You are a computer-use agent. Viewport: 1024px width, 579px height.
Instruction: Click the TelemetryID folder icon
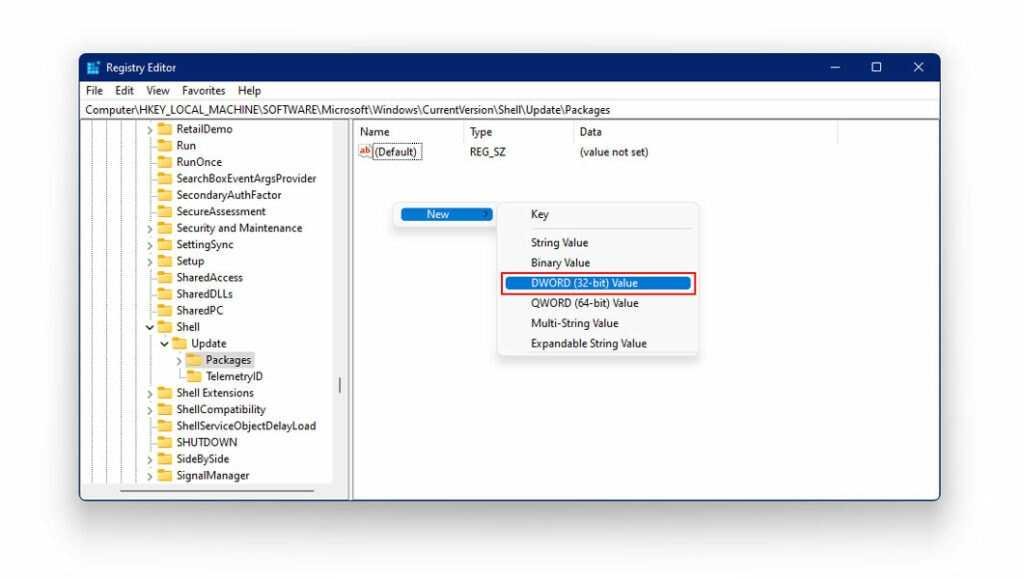(194, 377)
